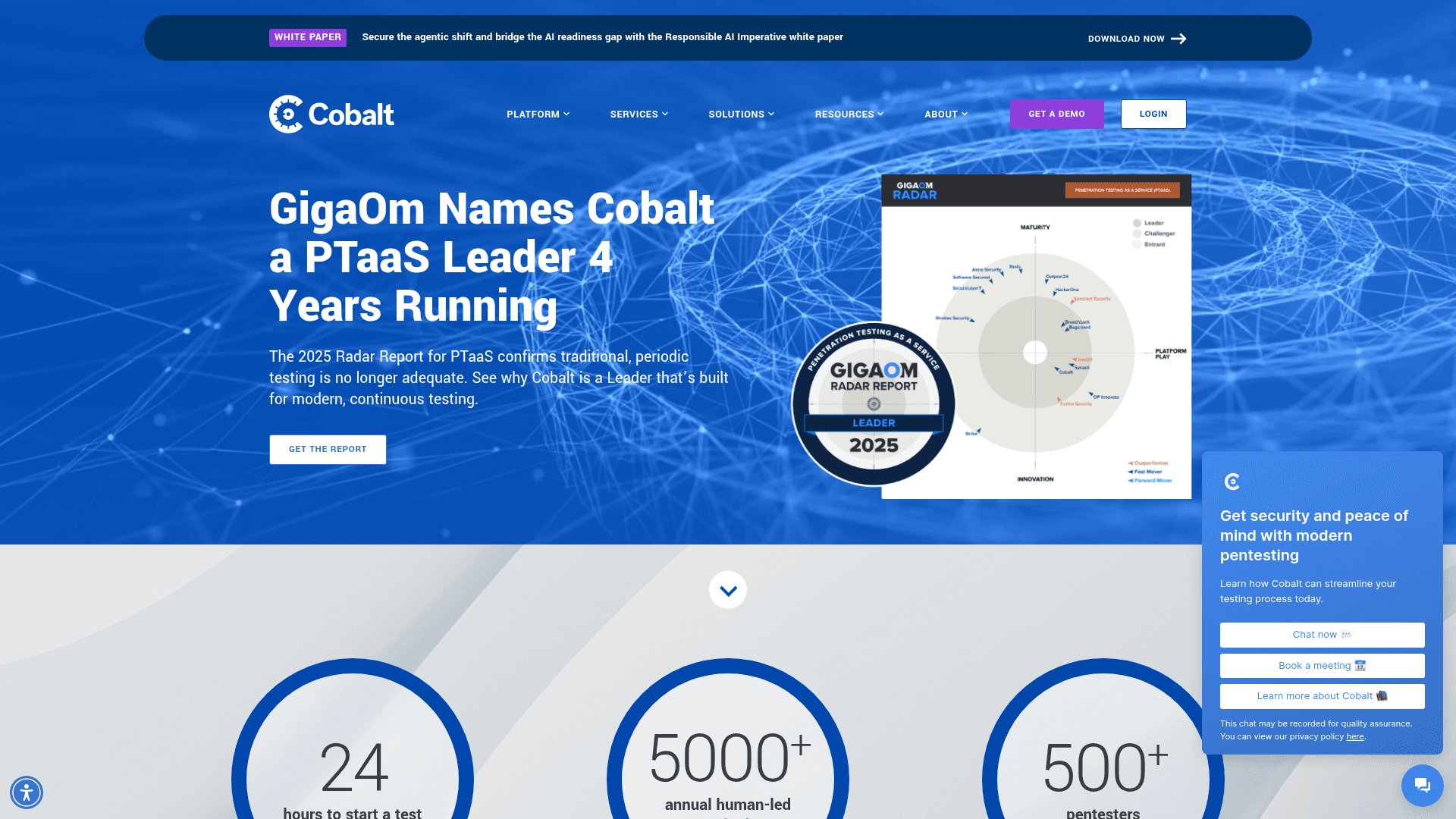Open the RESOURCES menu

coord(849,114)
